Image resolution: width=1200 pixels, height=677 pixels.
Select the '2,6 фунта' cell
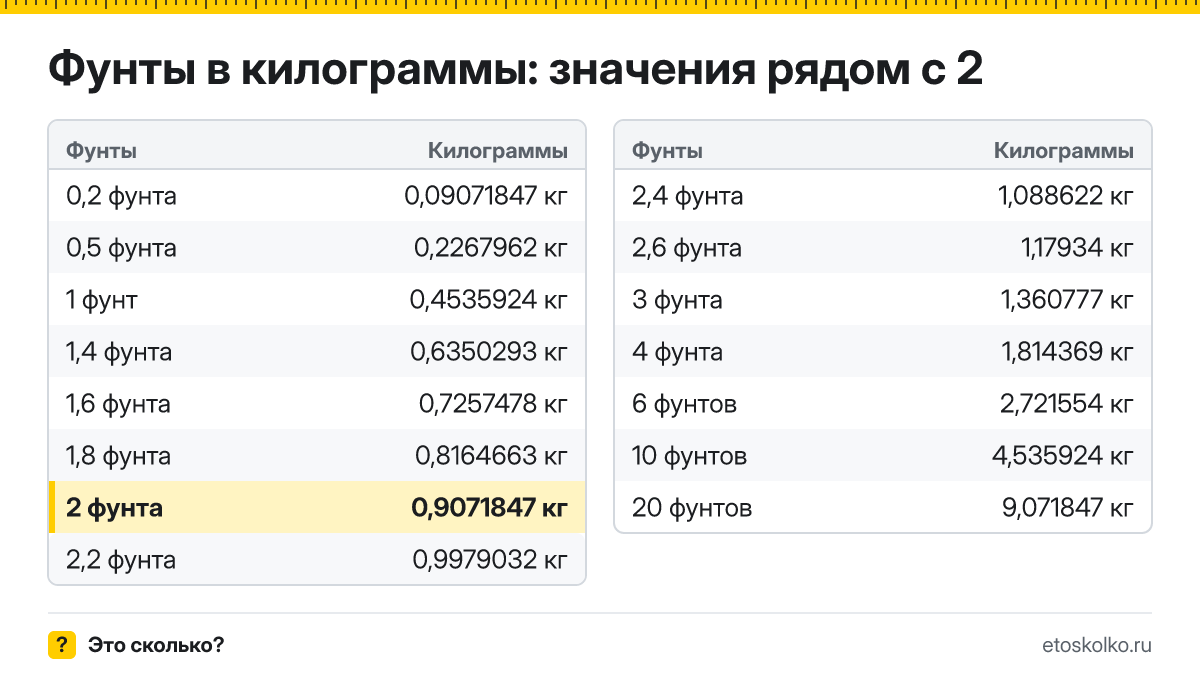click(687, 248)
